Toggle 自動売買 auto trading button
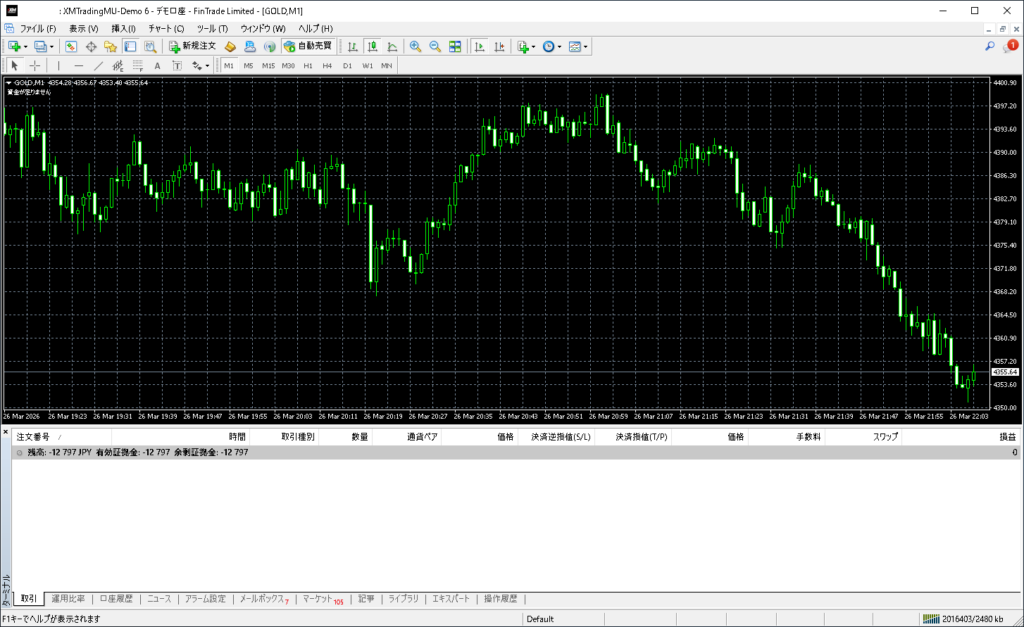This screenshot has height=627, width=1024. click(309, 46)
